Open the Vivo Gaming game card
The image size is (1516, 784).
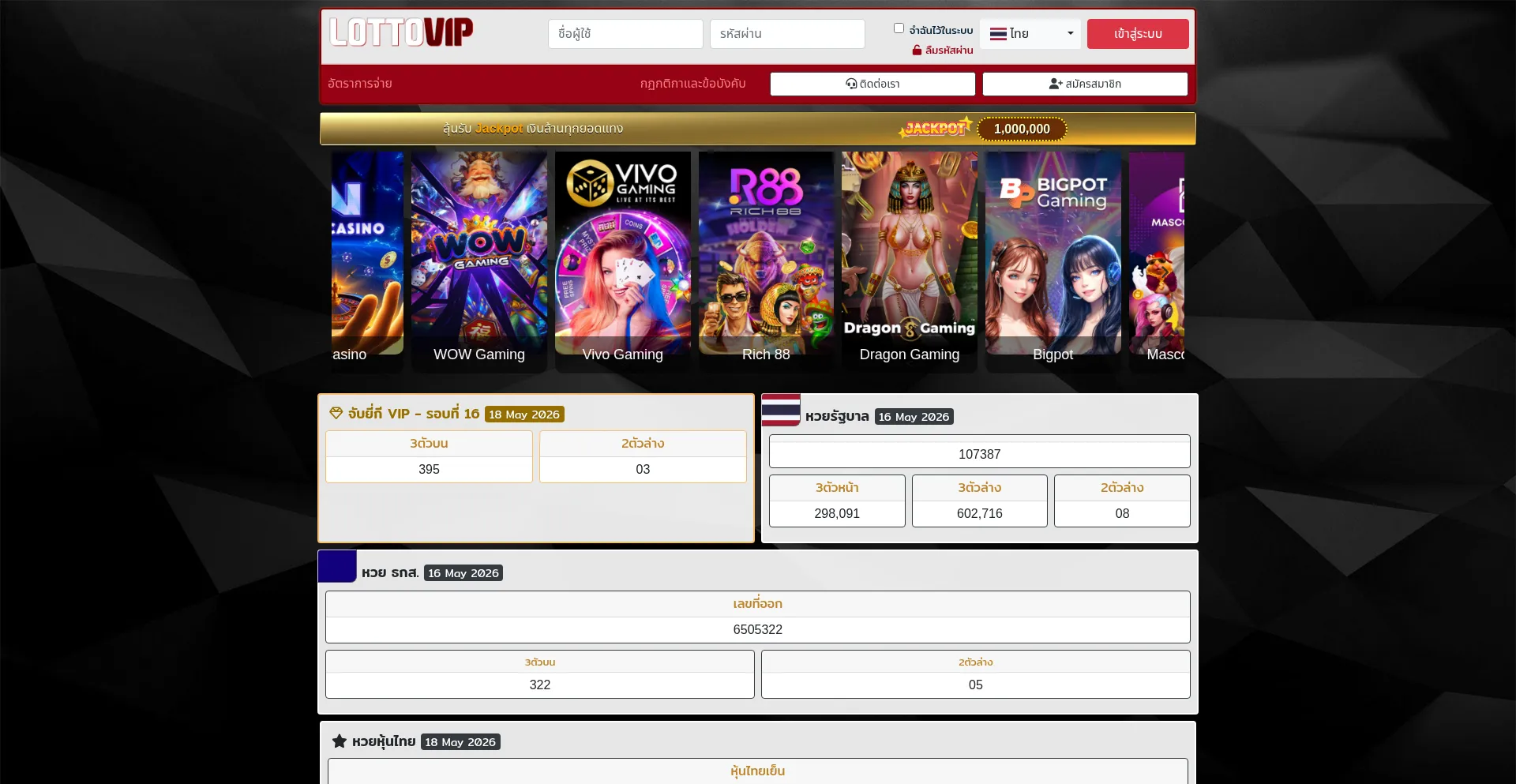[x=623, y=261]
